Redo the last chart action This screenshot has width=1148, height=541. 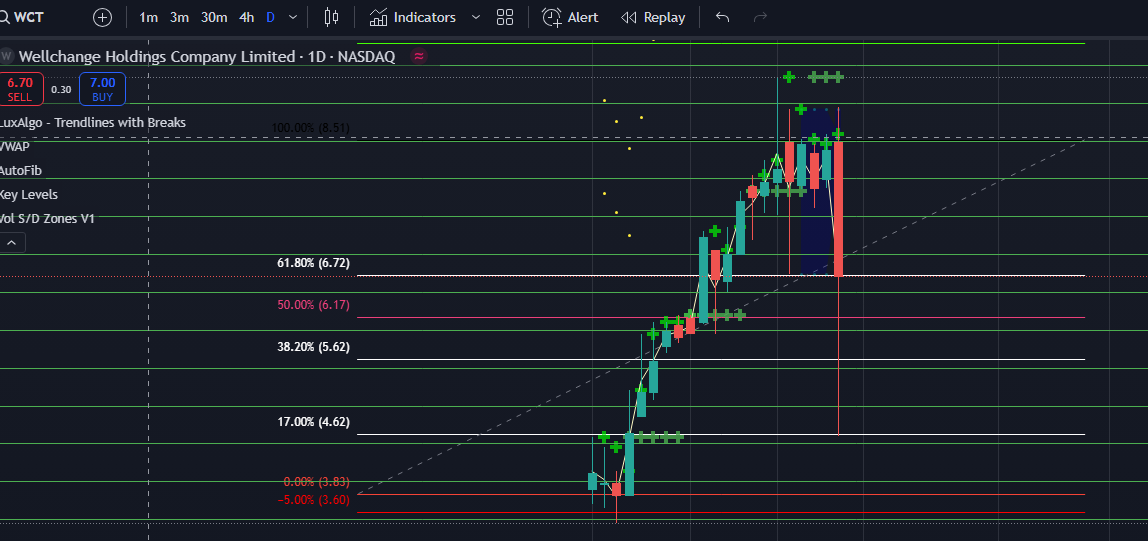point(761,18)
